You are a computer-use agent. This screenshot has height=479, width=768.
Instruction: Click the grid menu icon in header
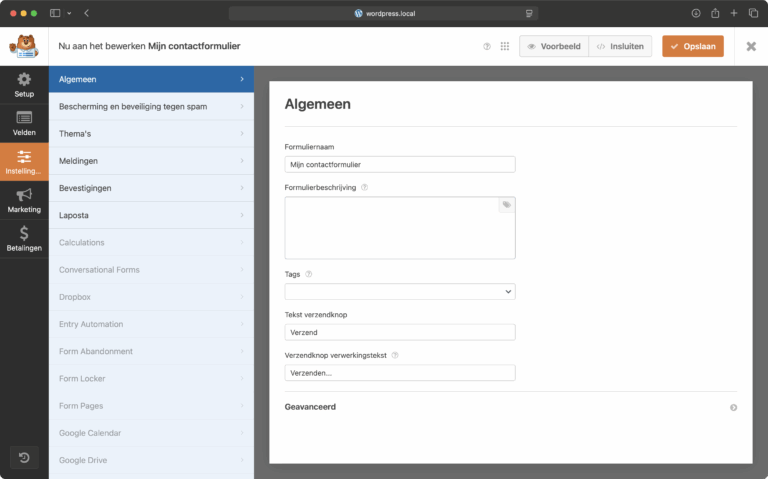[504, 46]
